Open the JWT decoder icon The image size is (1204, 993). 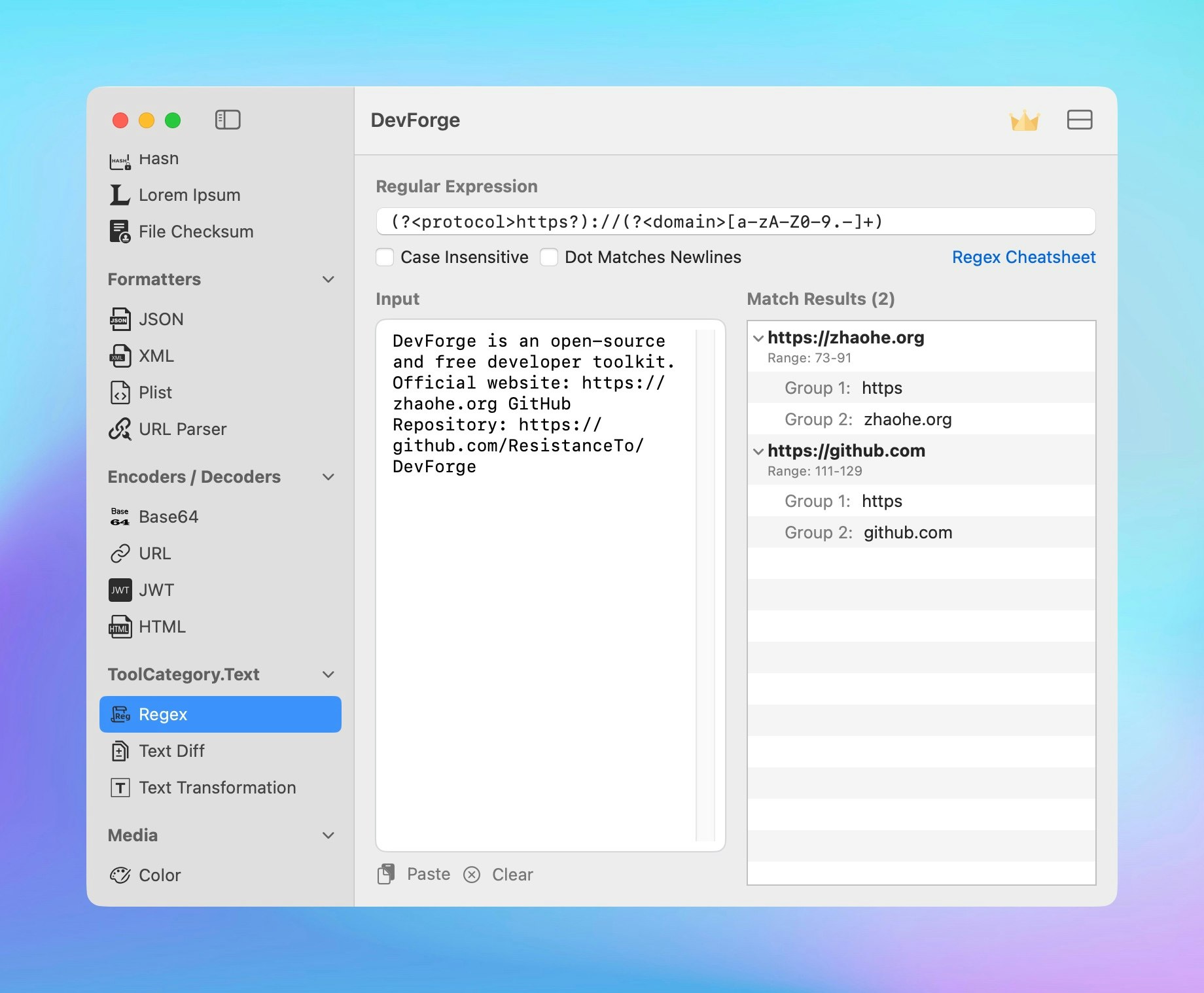120,590
